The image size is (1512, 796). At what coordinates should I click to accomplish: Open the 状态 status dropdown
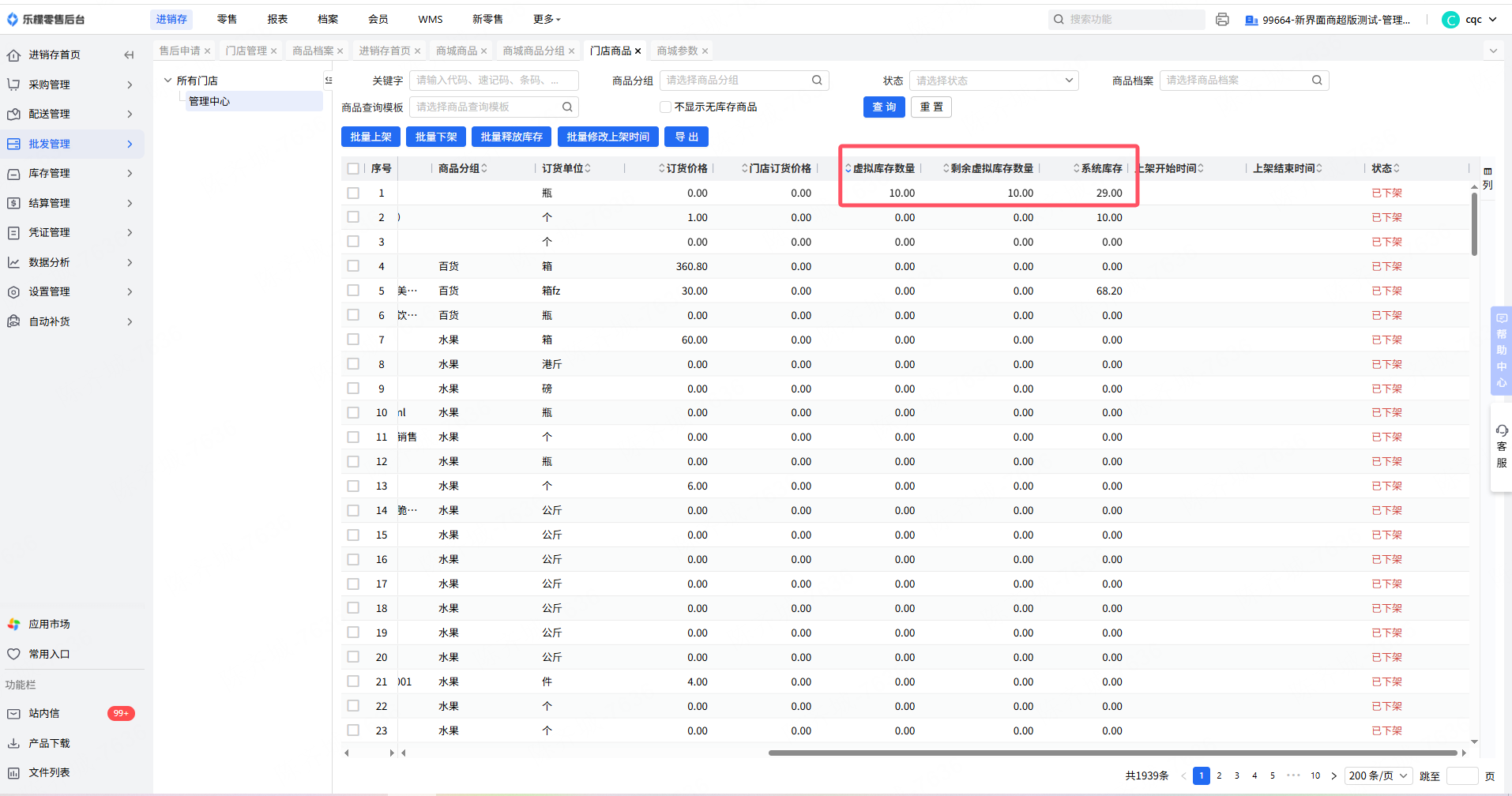[x=993, y=81]
